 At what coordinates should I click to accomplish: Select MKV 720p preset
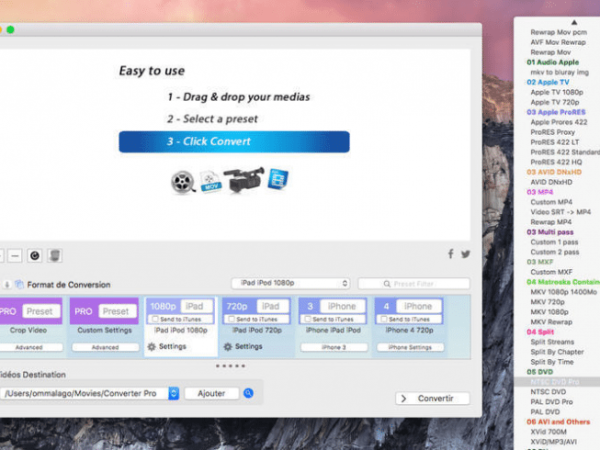click(x=547, y=302)
